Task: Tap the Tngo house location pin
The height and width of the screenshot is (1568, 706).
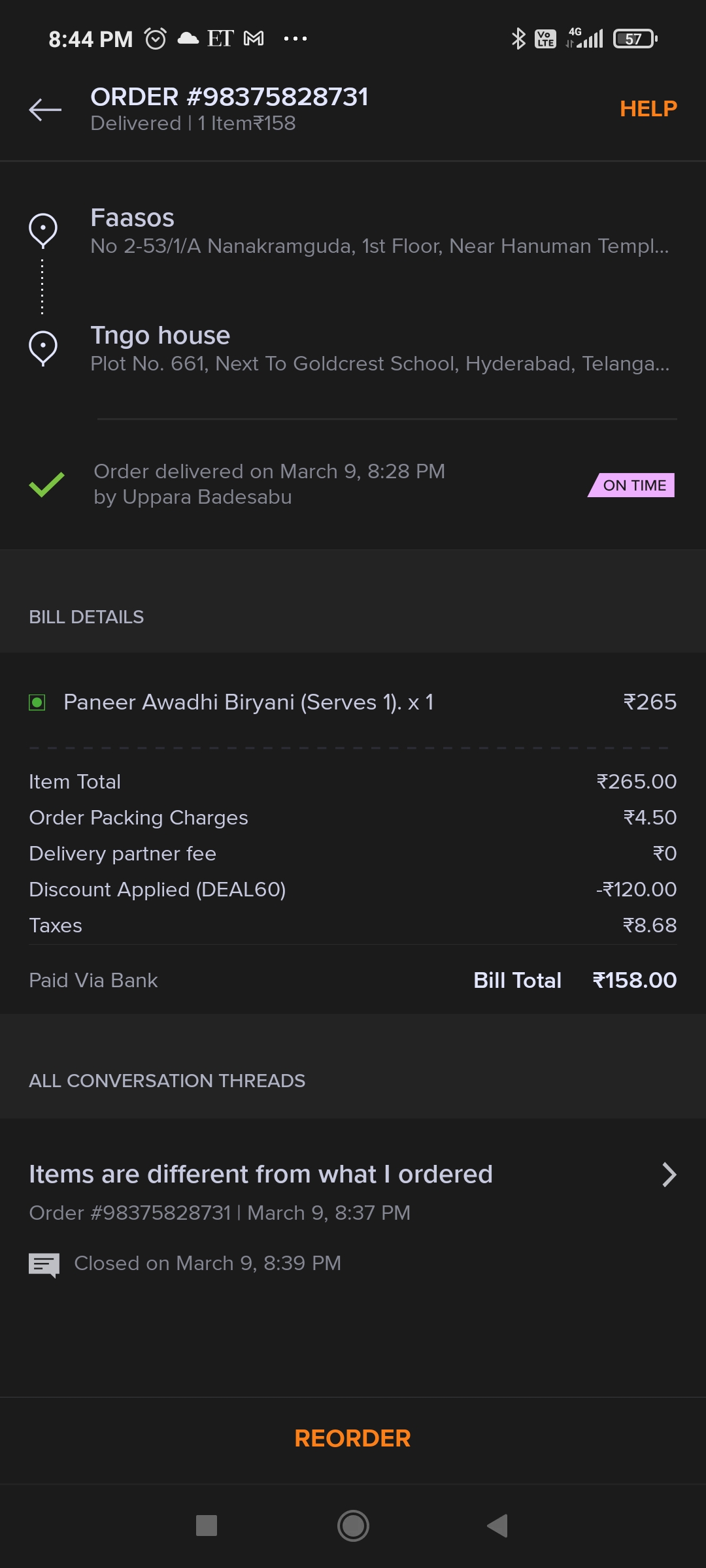Action: 43,348
